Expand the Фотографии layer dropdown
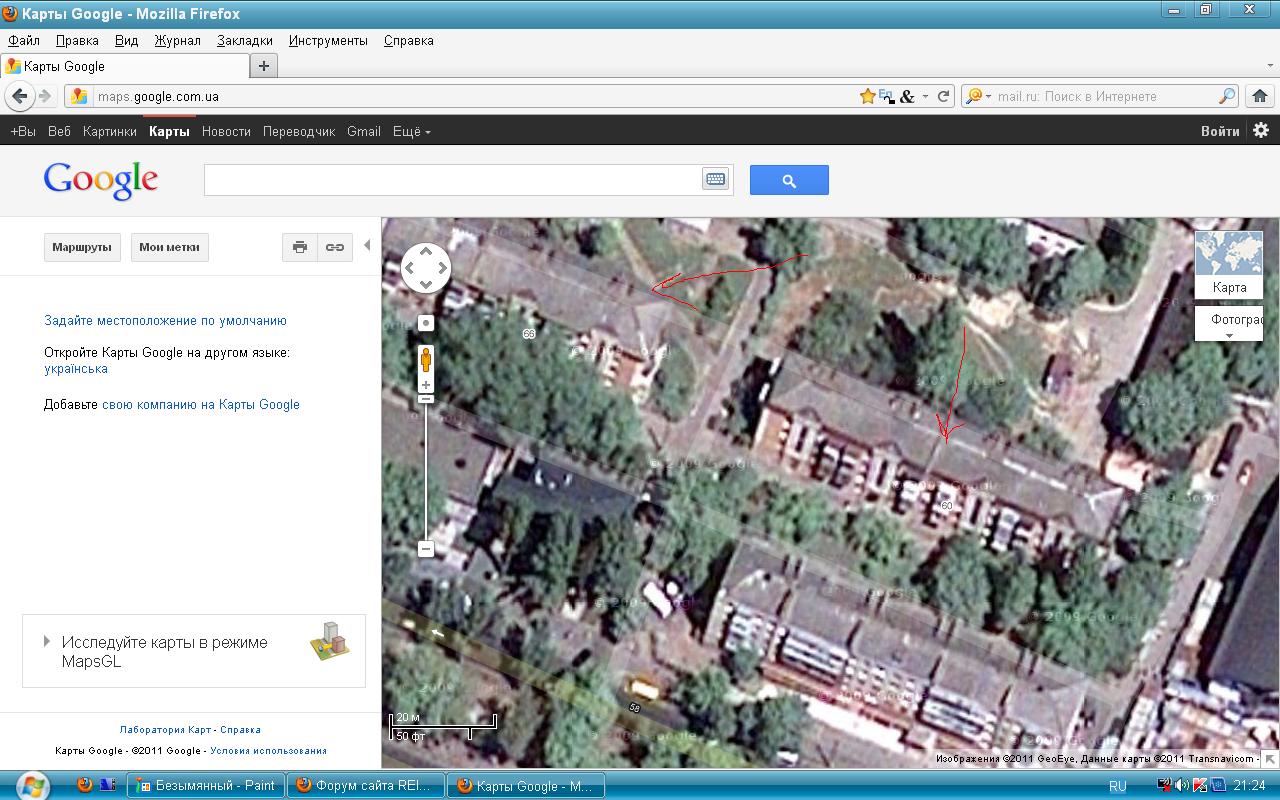Viewport: 1280px width, 800px height. click(1229, 336)
